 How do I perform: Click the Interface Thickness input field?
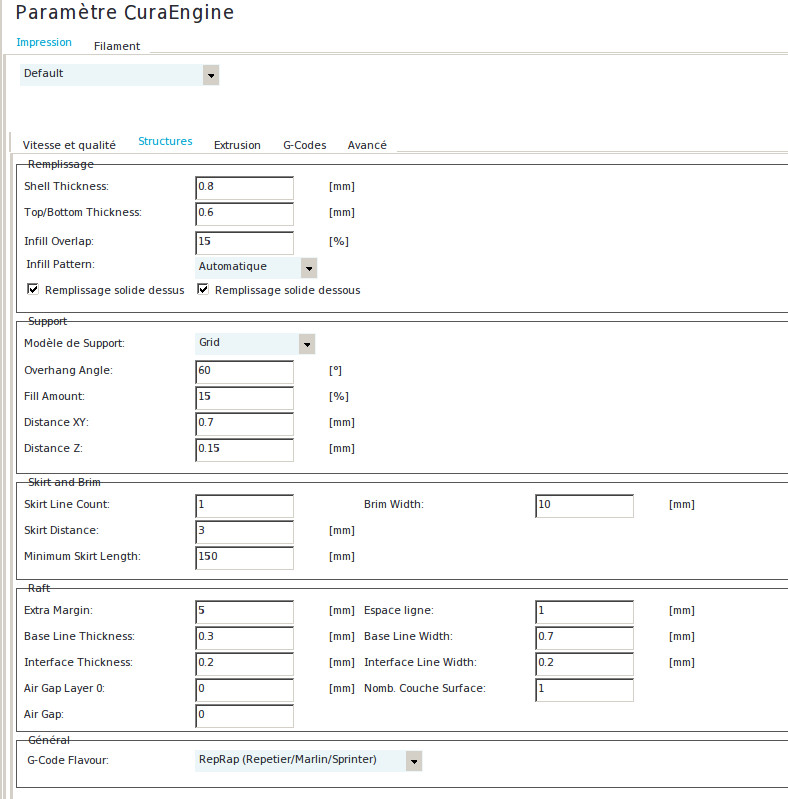[x=245, y=663]
